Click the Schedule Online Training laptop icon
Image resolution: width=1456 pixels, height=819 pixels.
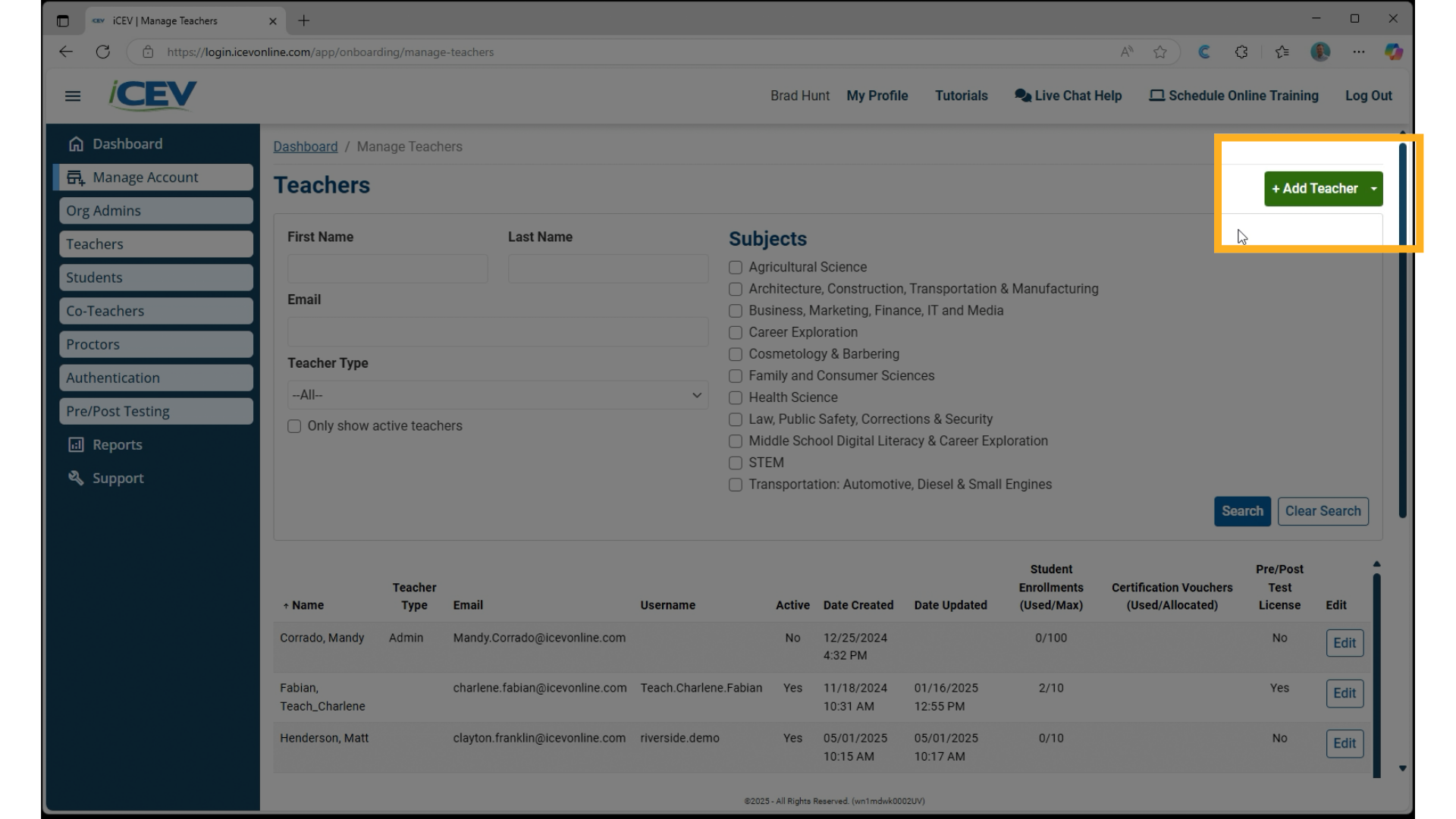coord(1156,96)
